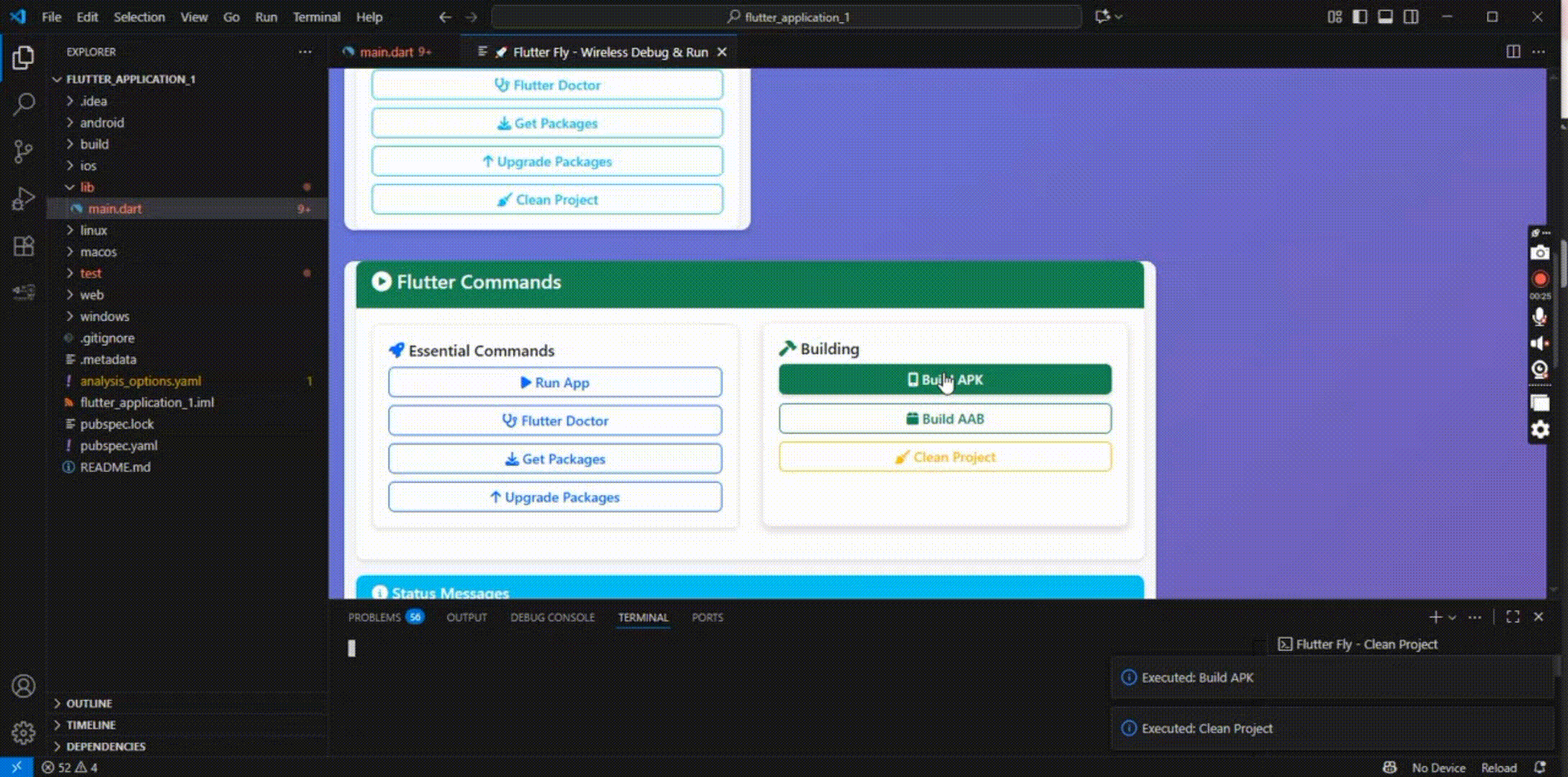Open the Source Control view

click(x=23, y=151)
